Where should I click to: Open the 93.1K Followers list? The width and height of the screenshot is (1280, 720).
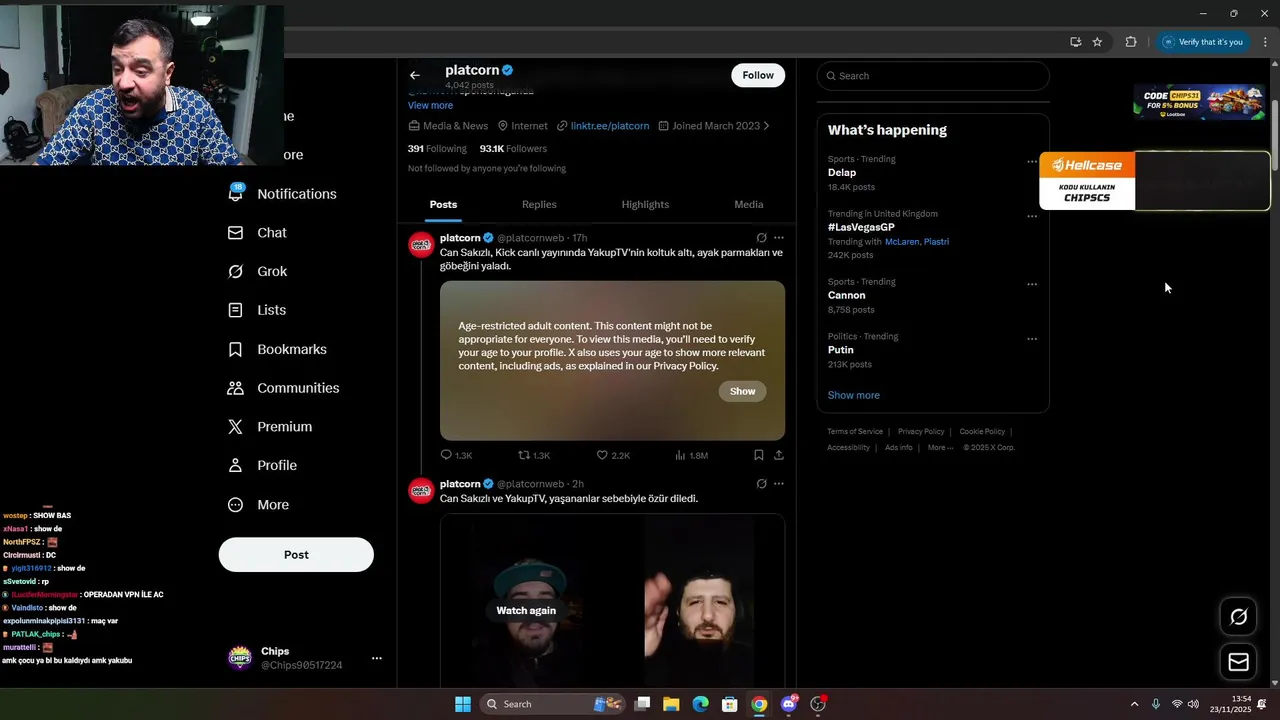pos(513,149)
